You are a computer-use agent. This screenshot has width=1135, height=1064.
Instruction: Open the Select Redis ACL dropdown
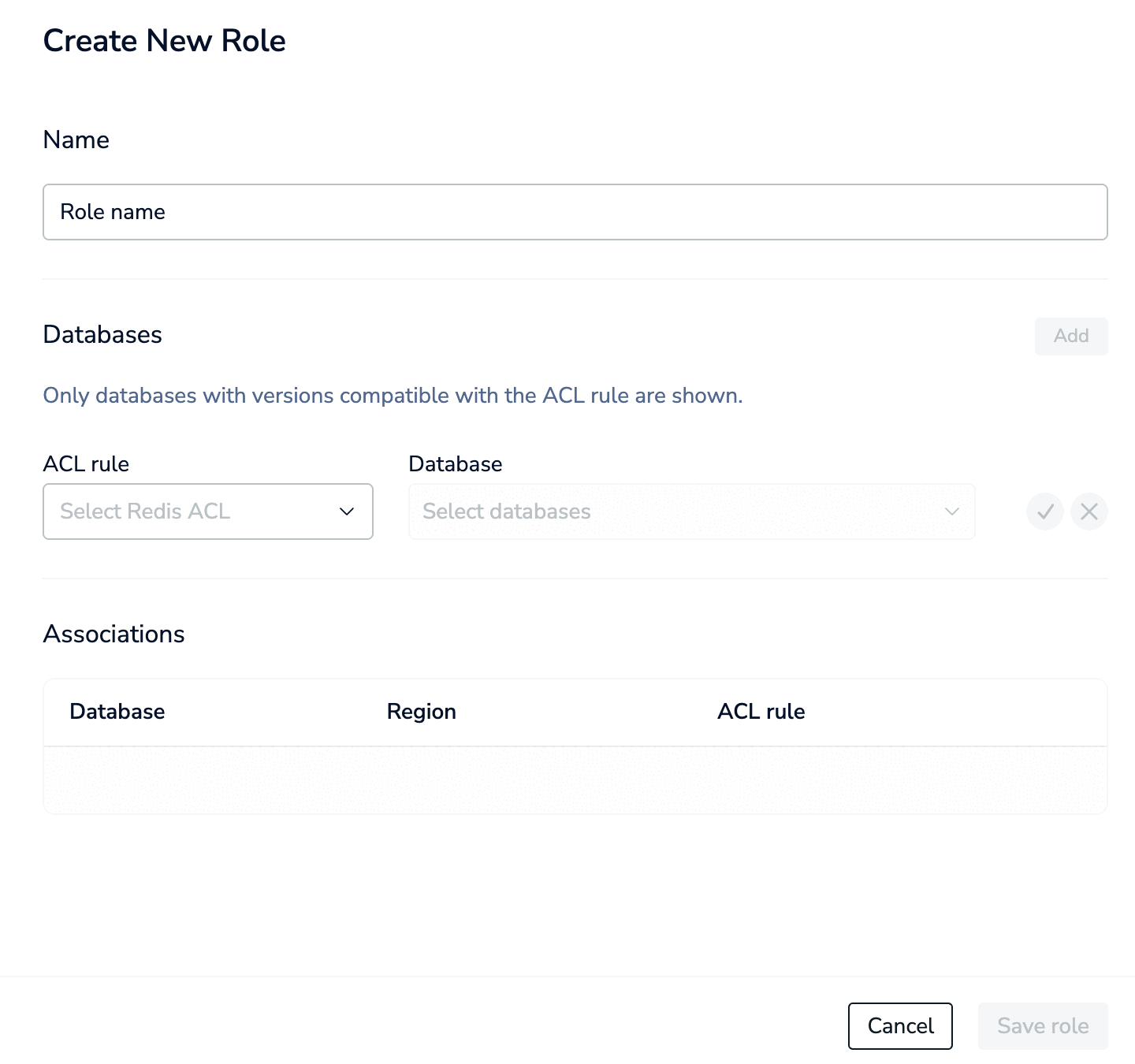pos(197,512)
